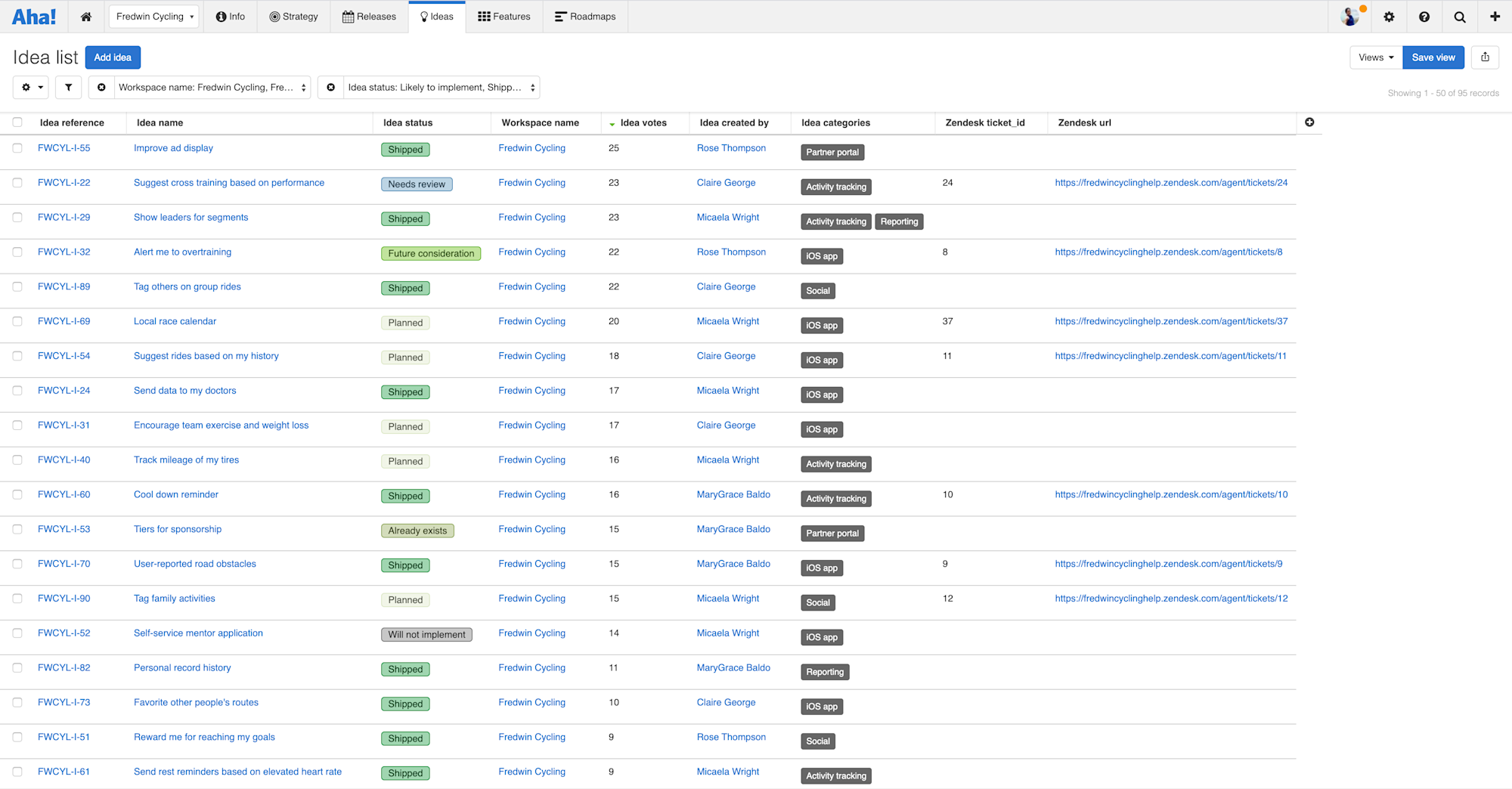Image resolution: width=1512 pixels, height=789 pixels.
Task: Click the Add idea button
Action: (113, 57)
